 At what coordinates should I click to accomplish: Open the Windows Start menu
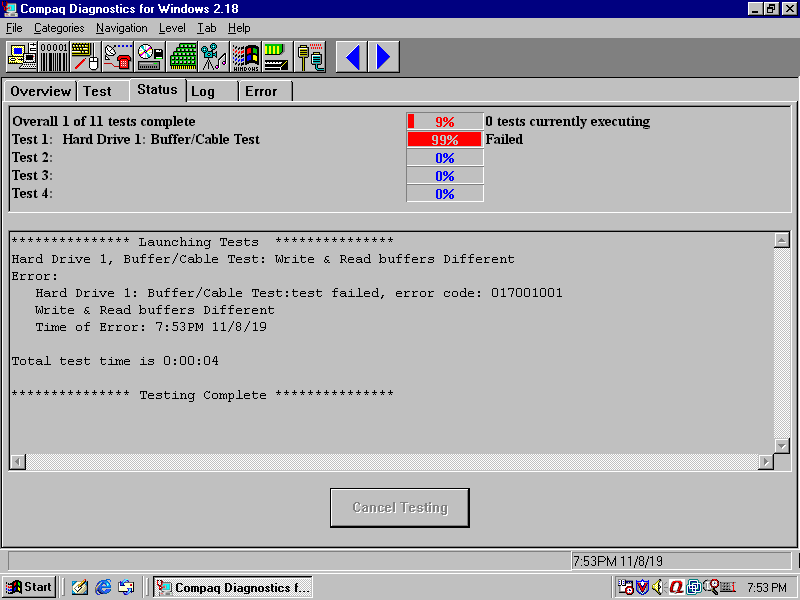29,587
